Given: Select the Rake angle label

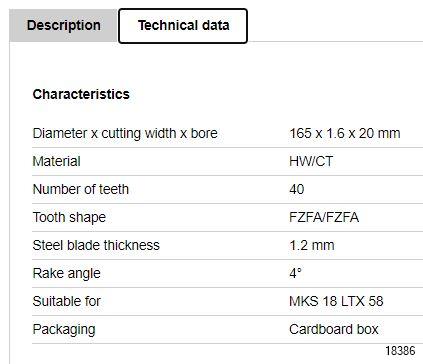Looking at the screenshot, I should tap(66, 274).
